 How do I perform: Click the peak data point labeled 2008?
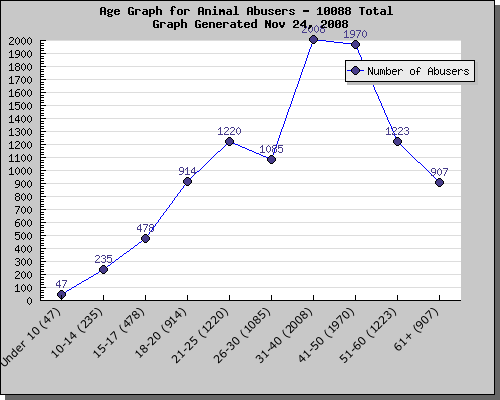click(313, 40)
